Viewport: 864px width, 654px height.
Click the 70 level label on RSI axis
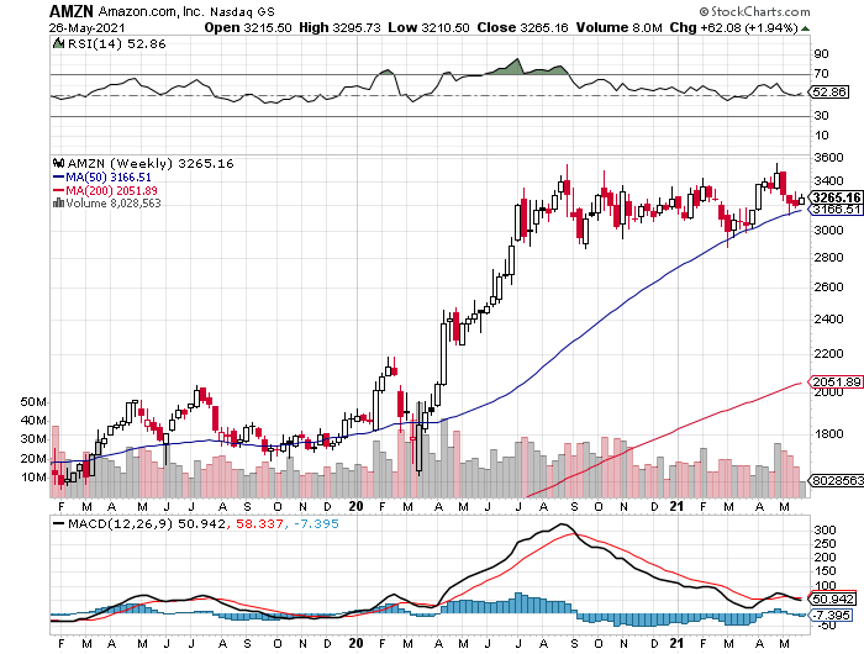click(x=821, y=74)
